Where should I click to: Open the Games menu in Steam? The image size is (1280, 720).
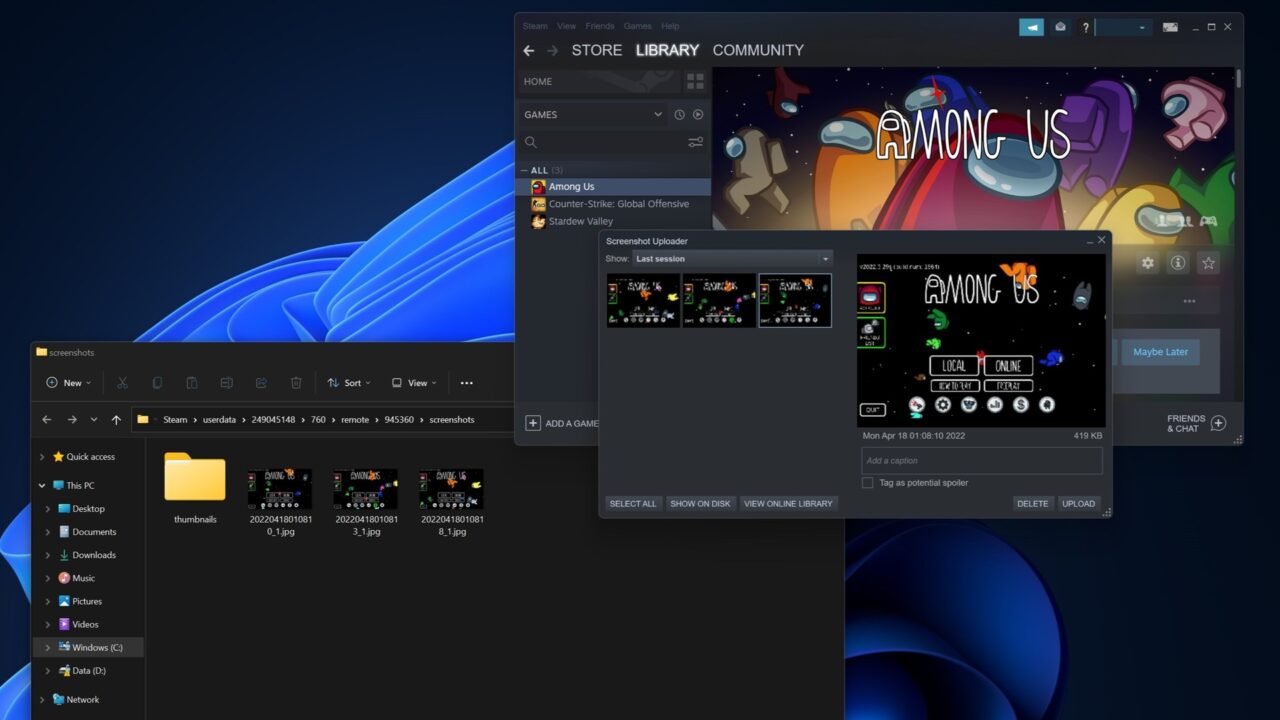(x=637, y=26)
